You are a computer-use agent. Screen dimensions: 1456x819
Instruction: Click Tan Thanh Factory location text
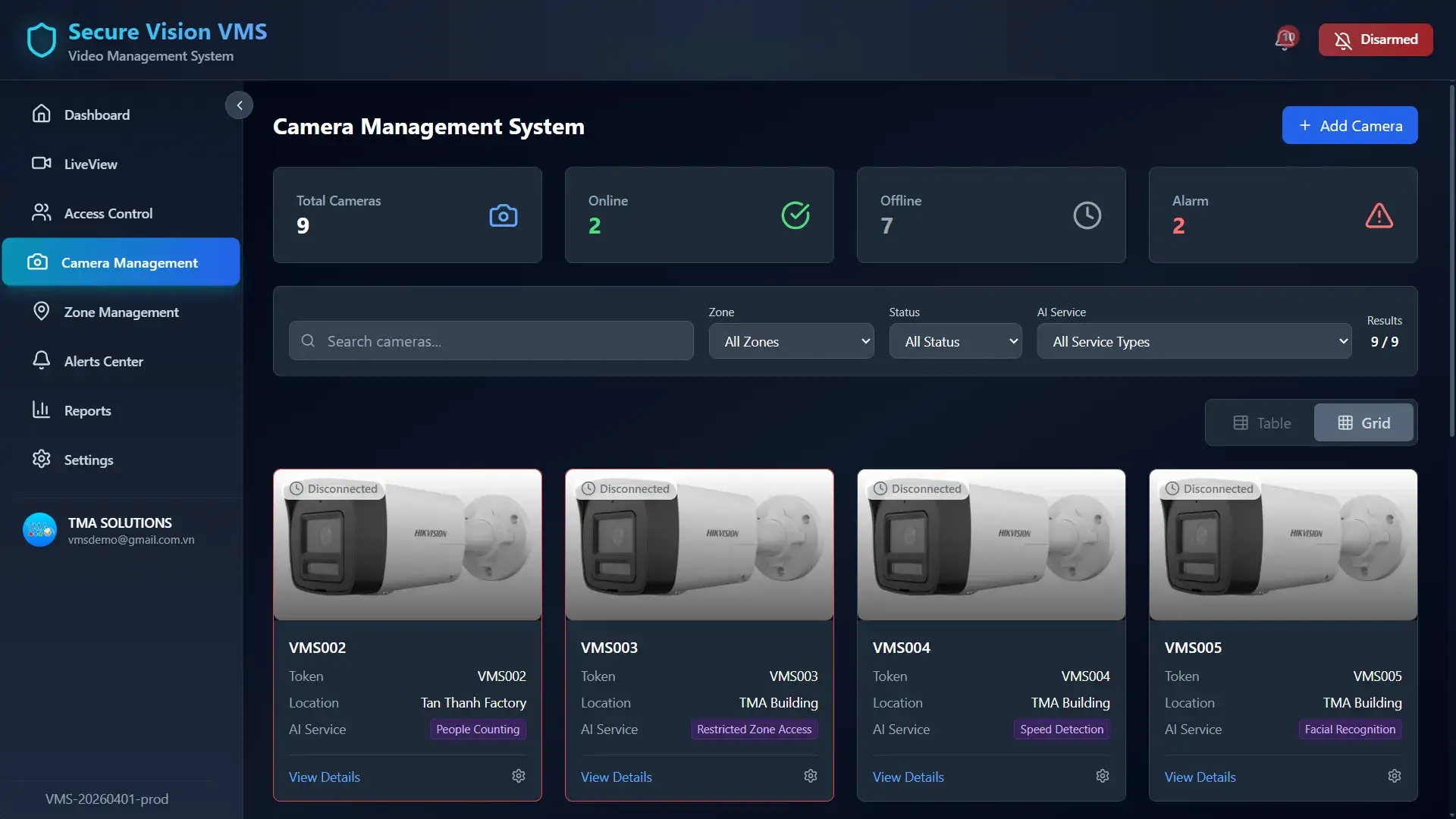click(473, 703)
